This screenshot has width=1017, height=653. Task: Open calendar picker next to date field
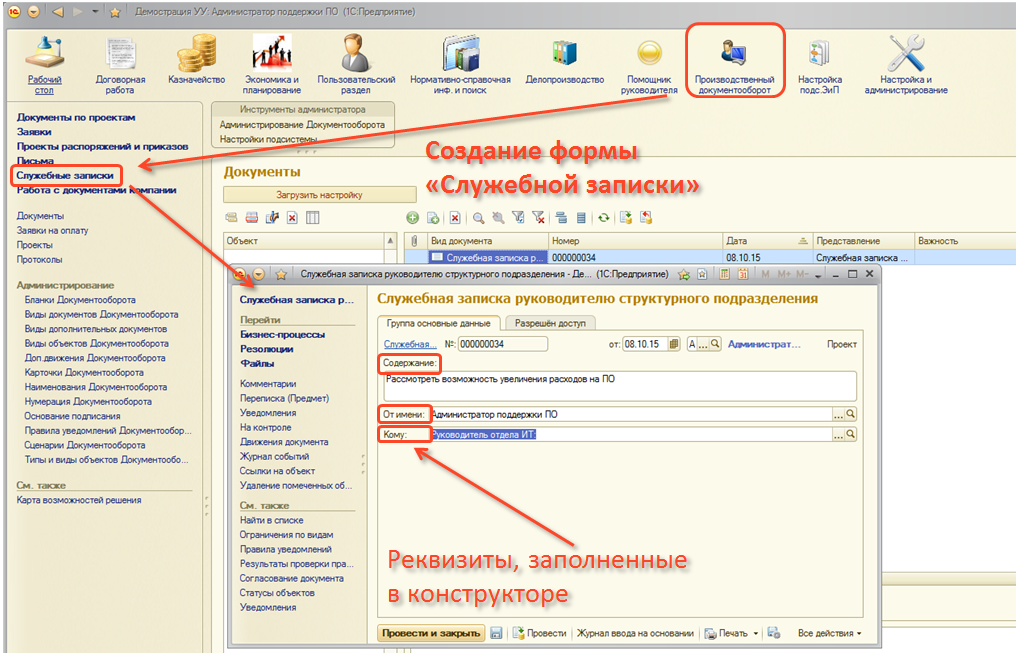674,344
